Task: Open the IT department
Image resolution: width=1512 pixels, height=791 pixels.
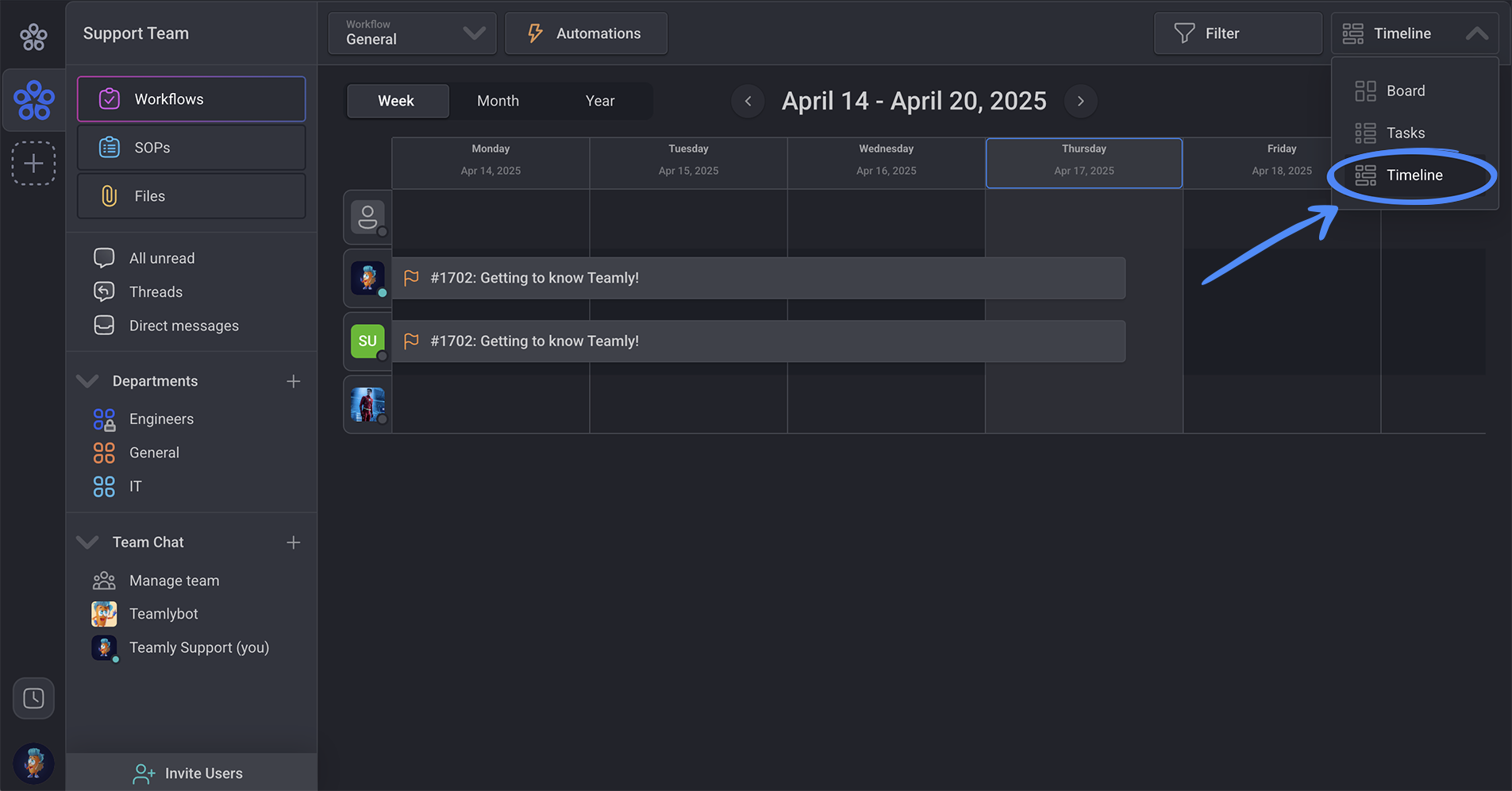Action: pos(136,486)
